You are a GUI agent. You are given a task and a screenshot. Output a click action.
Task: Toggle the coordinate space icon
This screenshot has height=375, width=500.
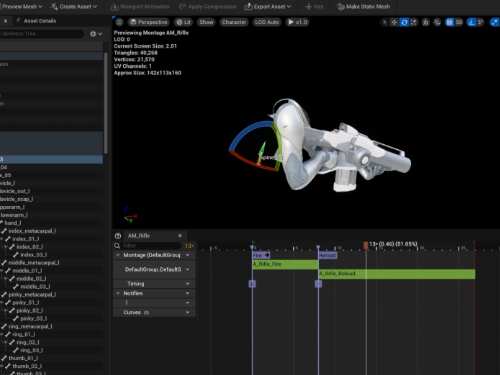tap(426, 22)
